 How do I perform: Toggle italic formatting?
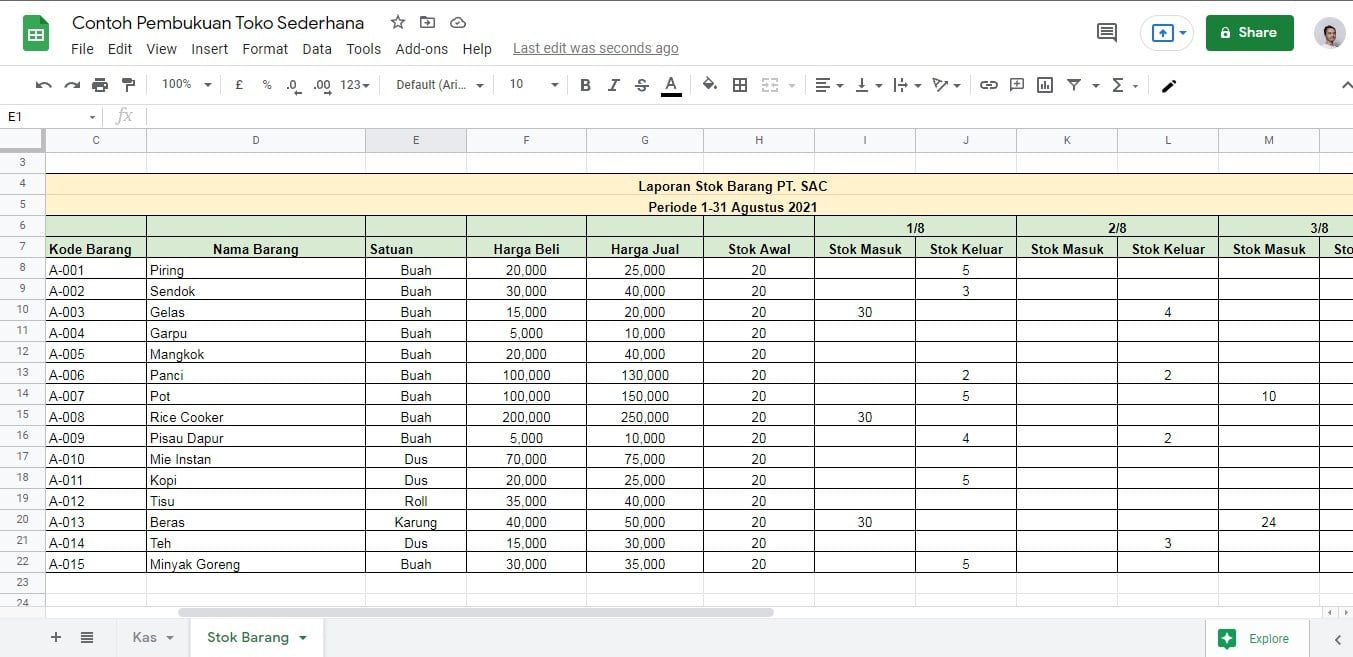pos(614,85)
